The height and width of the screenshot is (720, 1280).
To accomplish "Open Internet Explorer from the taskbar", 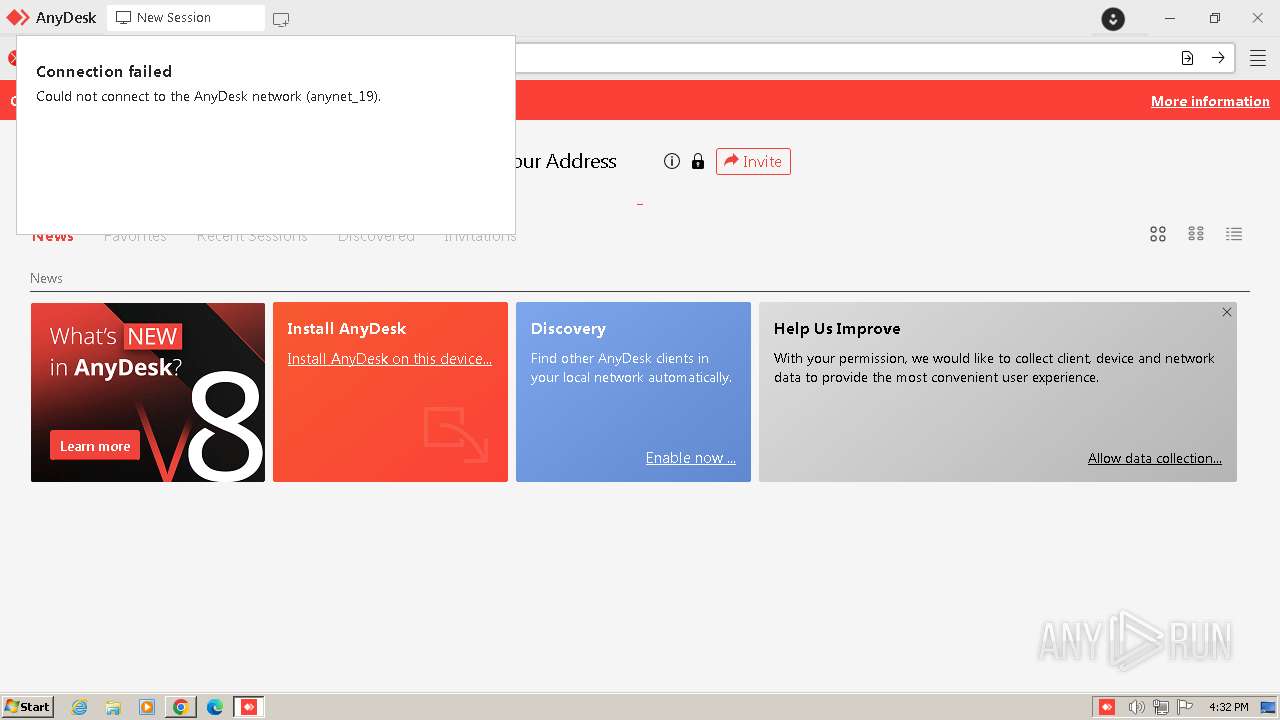I will point(80,707).
